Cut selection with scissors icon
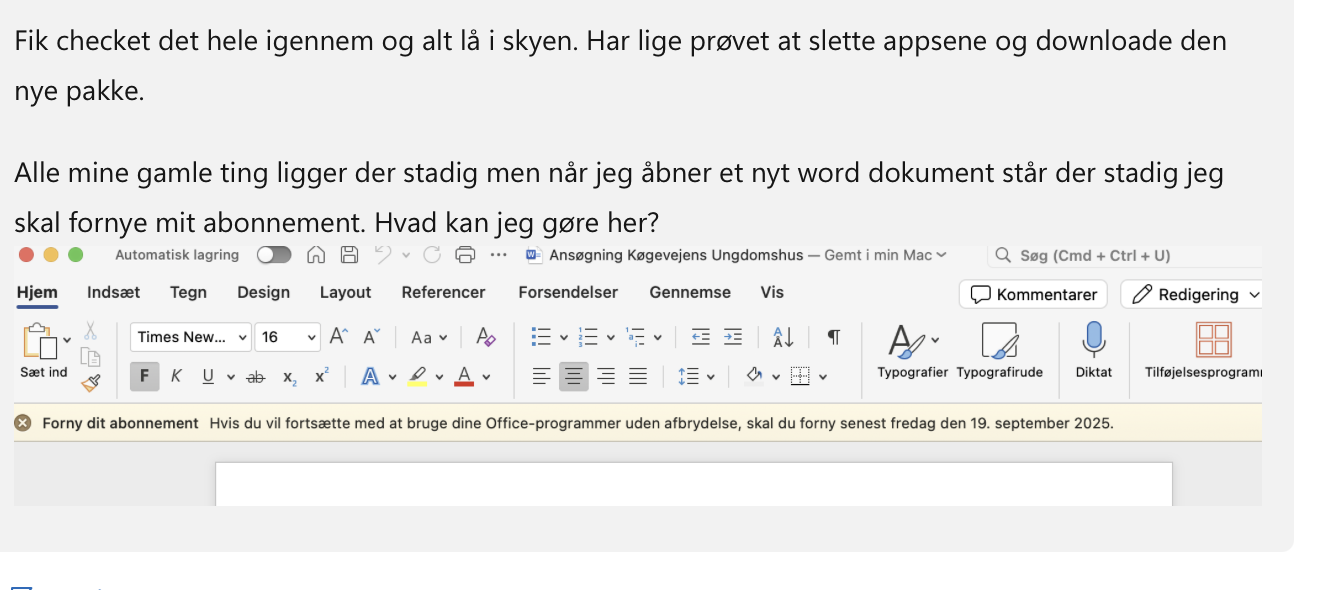Screen dimensions: 1336x590 90,330
